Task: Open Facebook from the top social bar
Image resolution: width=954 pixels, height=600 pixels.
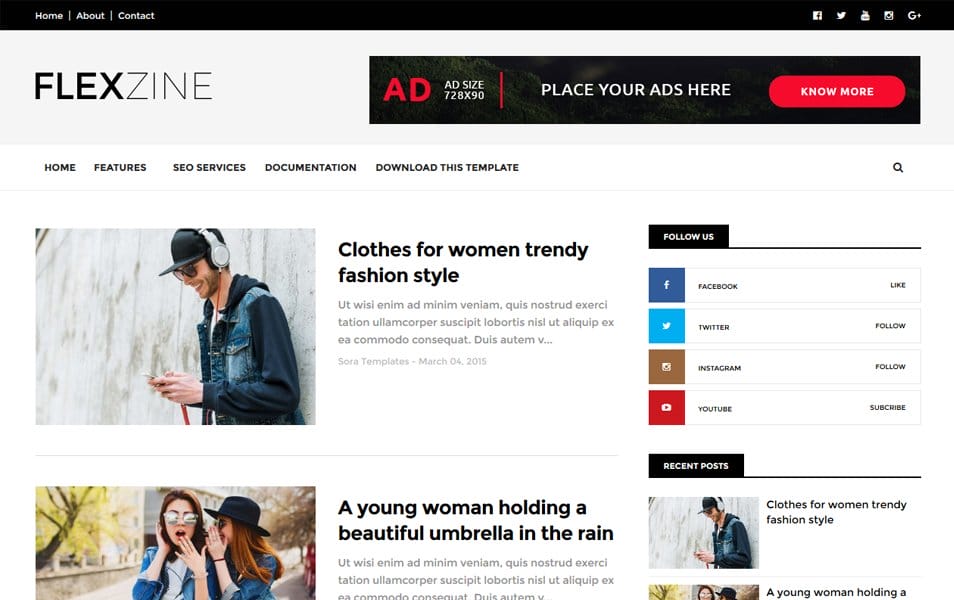Action: click(x=816, y=15)
